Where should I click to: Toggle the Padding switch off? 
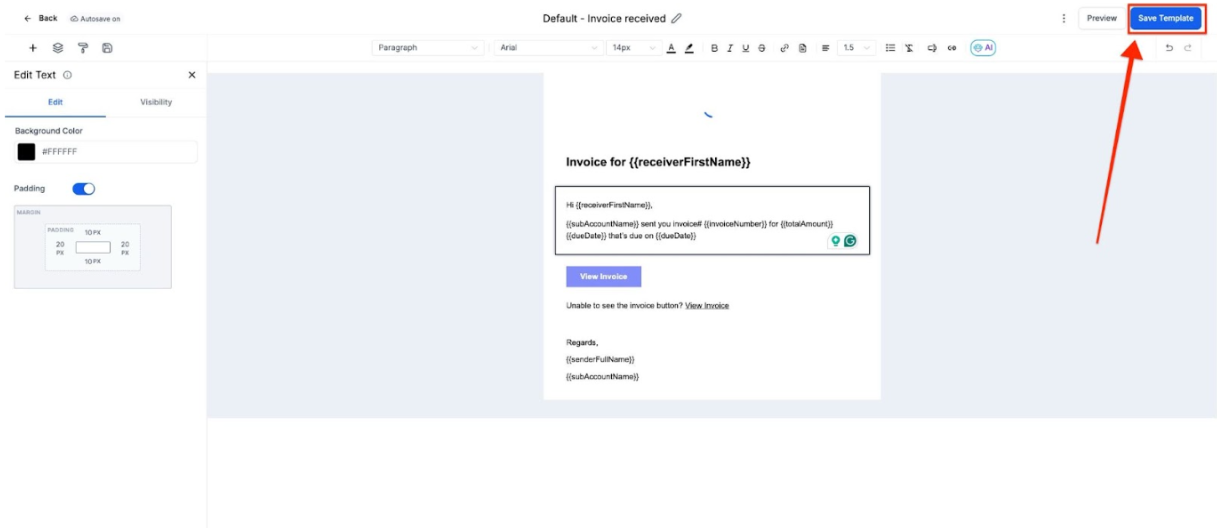(84, 188)
